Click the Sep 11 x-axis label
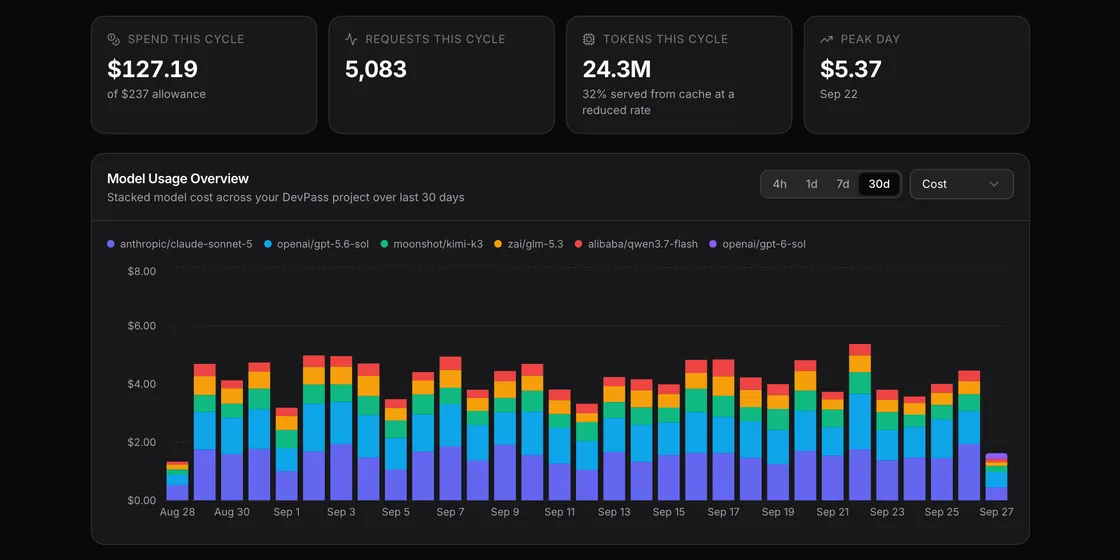Screen dimensions: 1120x560 tap(559, 512)
